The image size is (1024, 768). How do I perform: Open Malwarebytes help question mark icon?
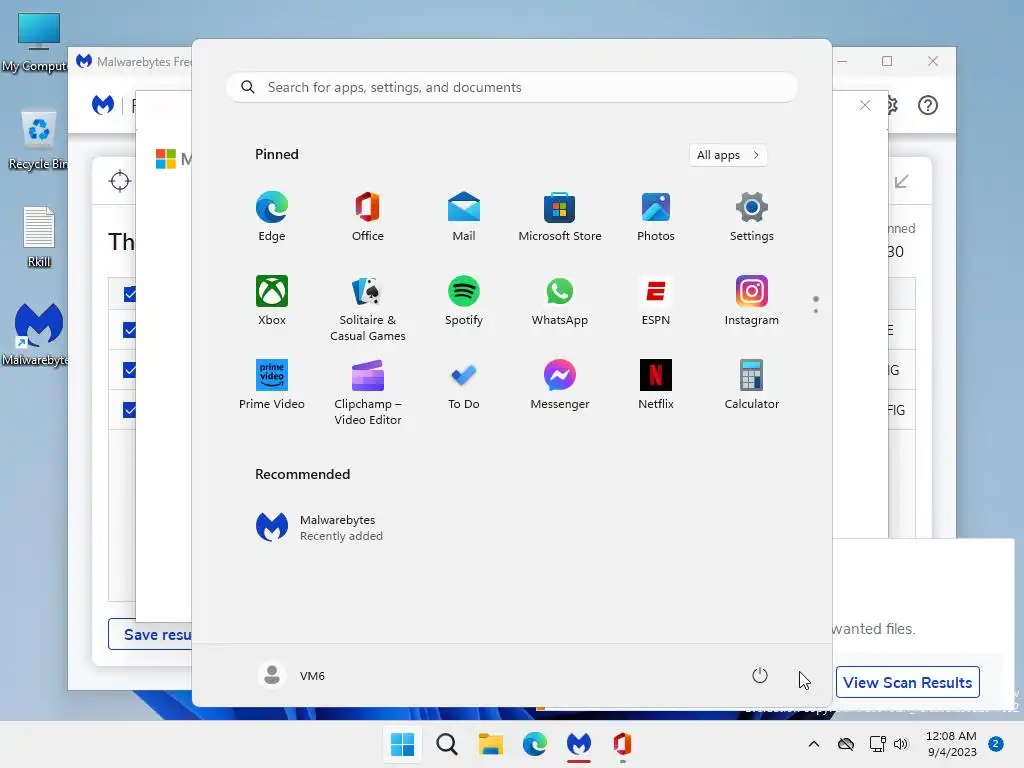(x=928, y=105)
